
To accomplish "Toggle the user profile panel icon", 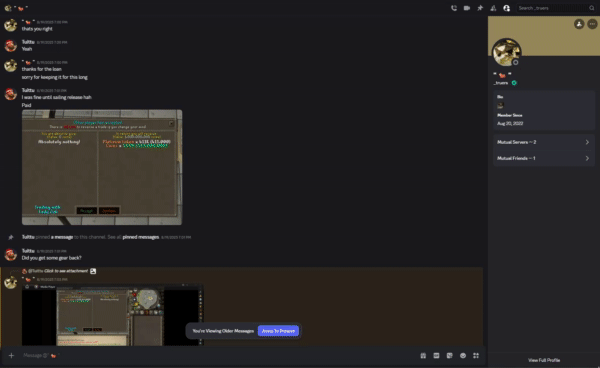I will (507, 8).
